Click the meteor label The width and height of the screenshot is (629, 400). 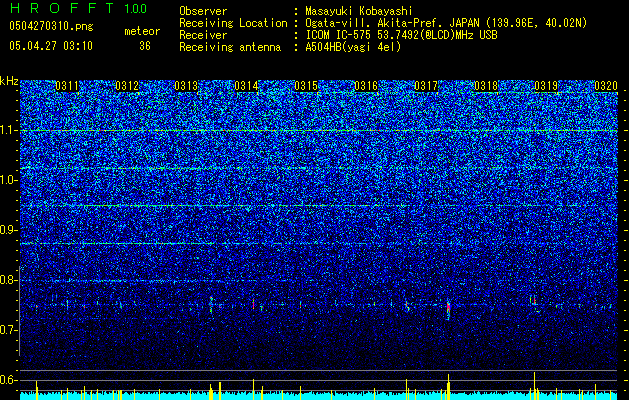pos(142,31)
